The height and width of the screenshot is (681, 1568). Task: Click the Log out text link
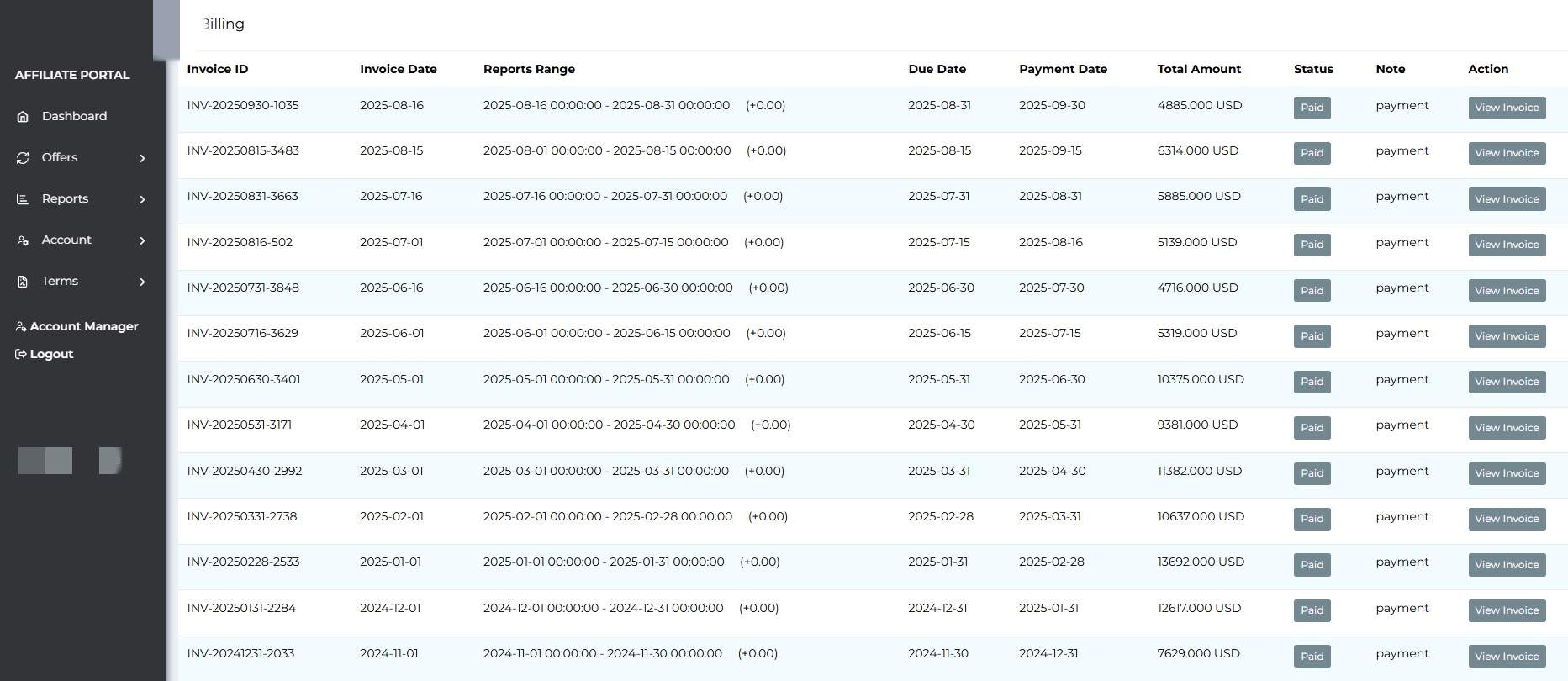[x=51, y=354]
